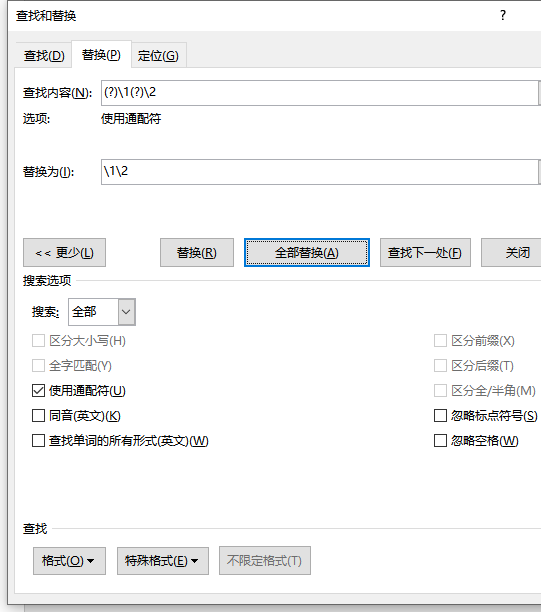This screenshot has height=612, width=541.
Task: Open the 定位(G) tab
Action: point(158,55)
